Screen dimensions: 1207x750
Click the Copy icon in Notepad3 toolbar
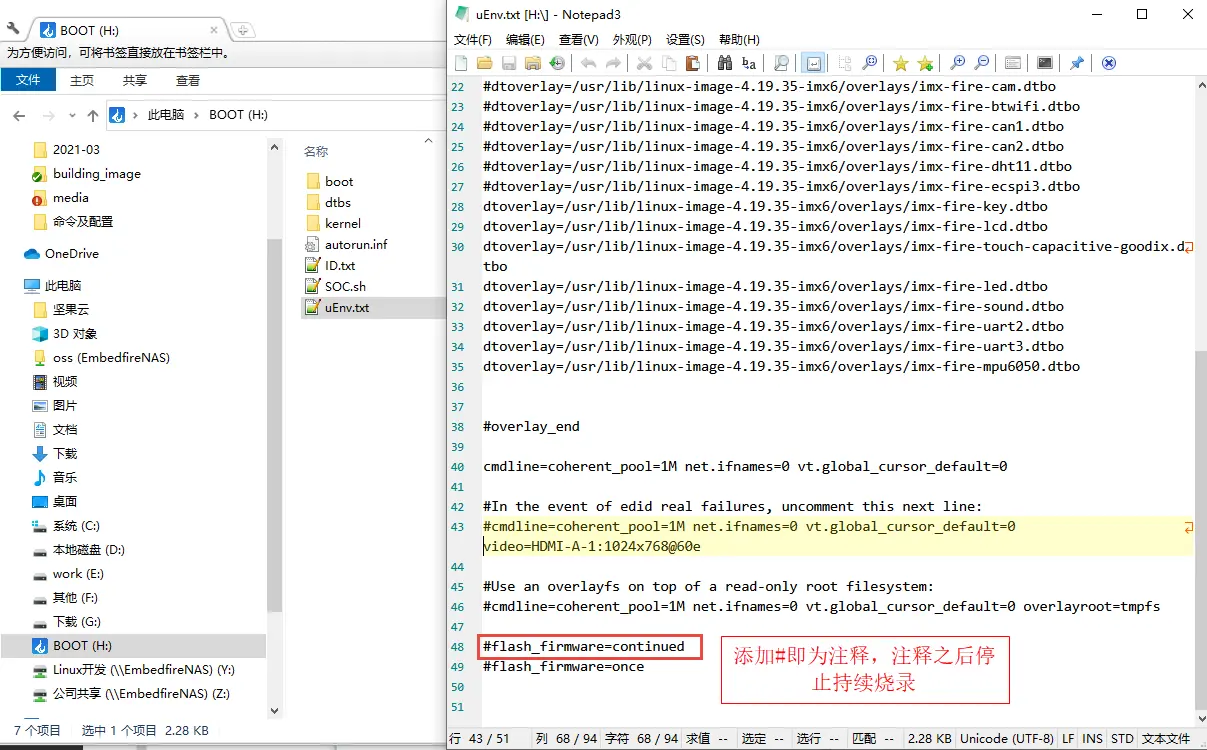point(669,63)
